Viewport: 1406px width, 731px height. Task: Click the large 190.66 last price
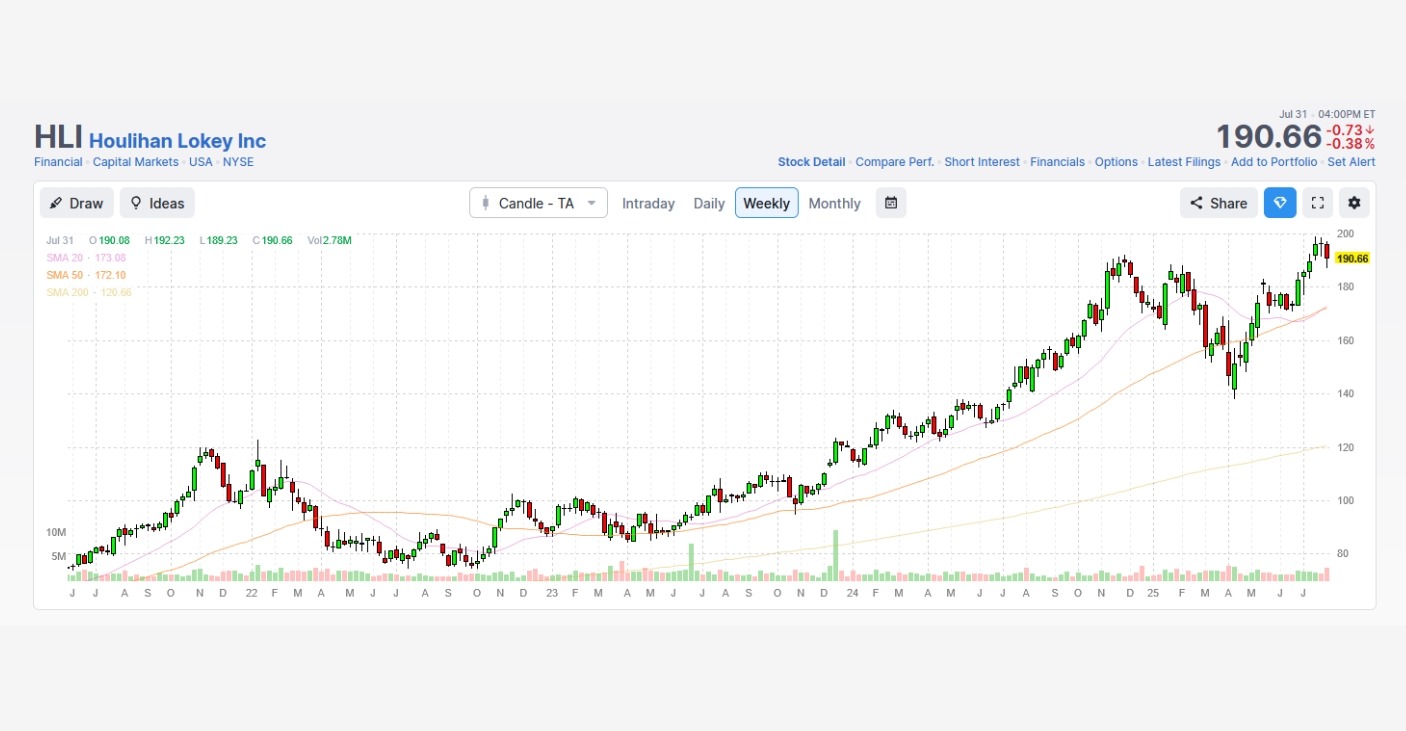click(1268, 137)
